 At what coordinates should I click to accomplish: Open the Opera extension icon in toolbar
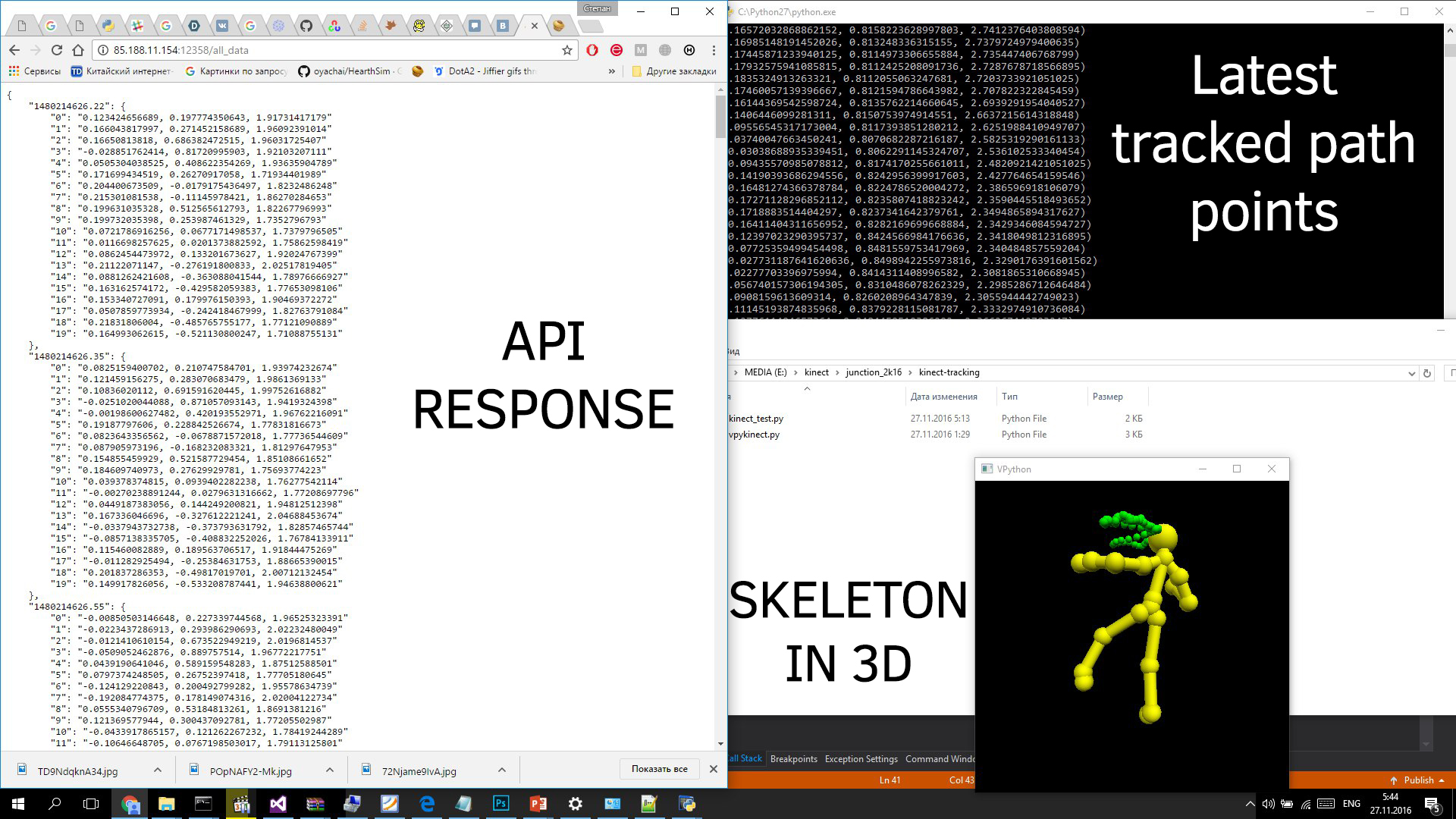[592, 50]
